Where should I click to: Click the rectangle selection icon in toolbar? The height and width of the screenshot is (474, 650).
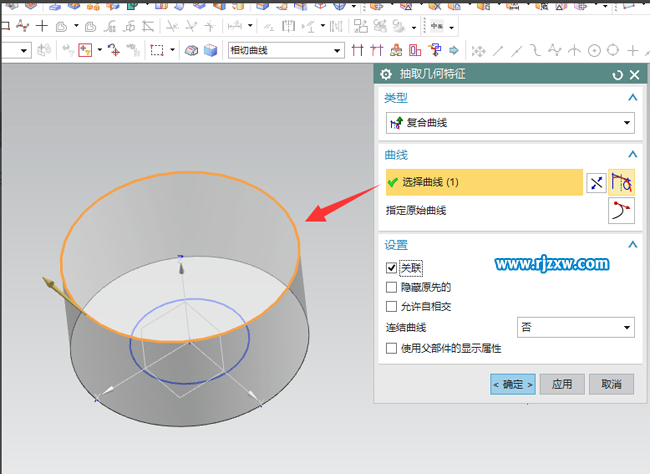tap(156, 50)
